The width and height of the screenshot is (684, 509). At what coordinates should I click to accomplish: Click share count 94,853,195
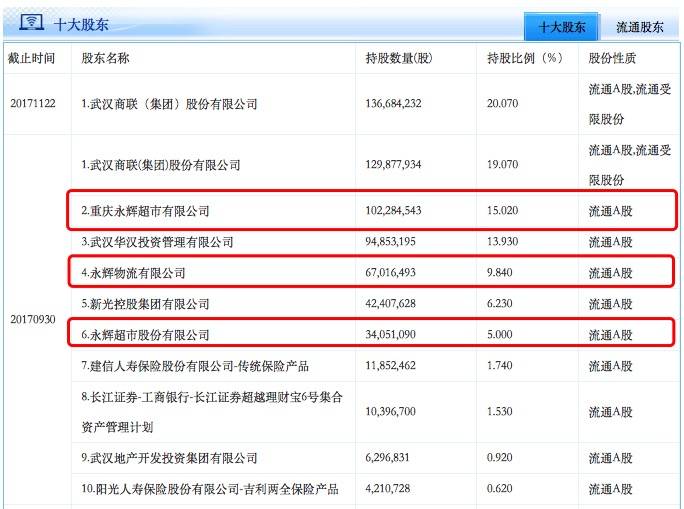pyautogui.click(x=390, y=242)
